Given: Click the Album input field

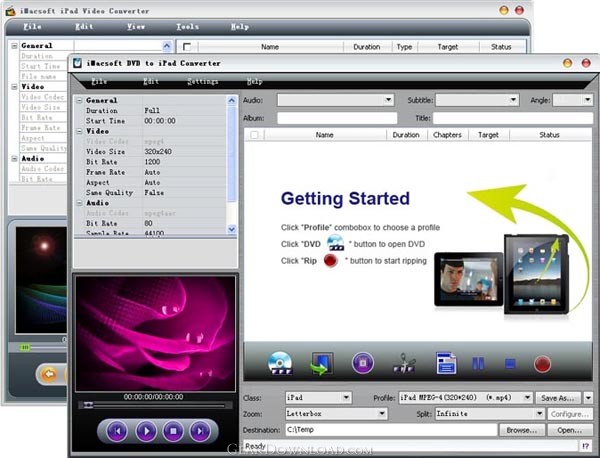Looking at the screenshot, I should tap(337, 118).
